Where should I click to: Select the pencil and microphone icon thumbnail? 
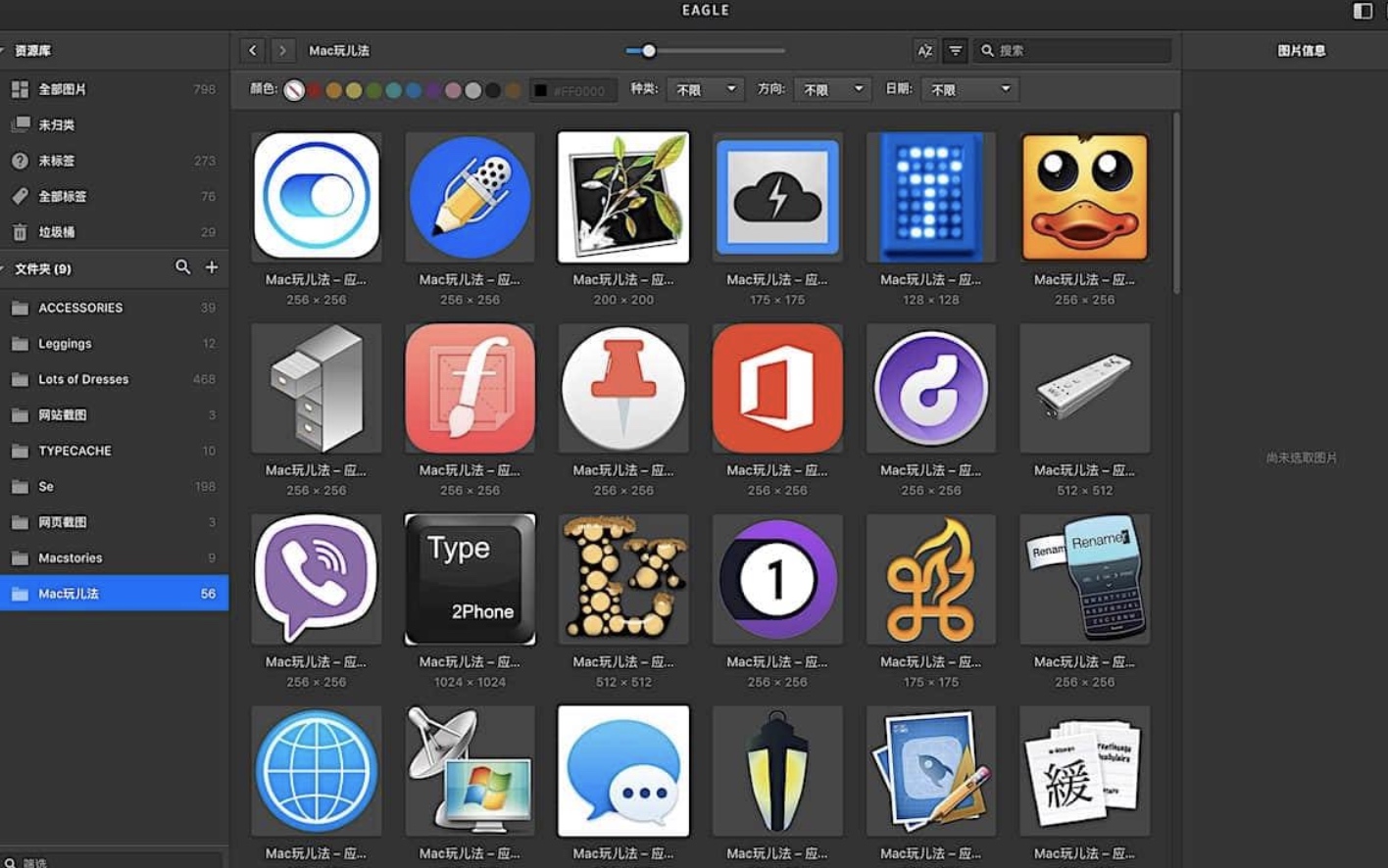click(471, 196)
